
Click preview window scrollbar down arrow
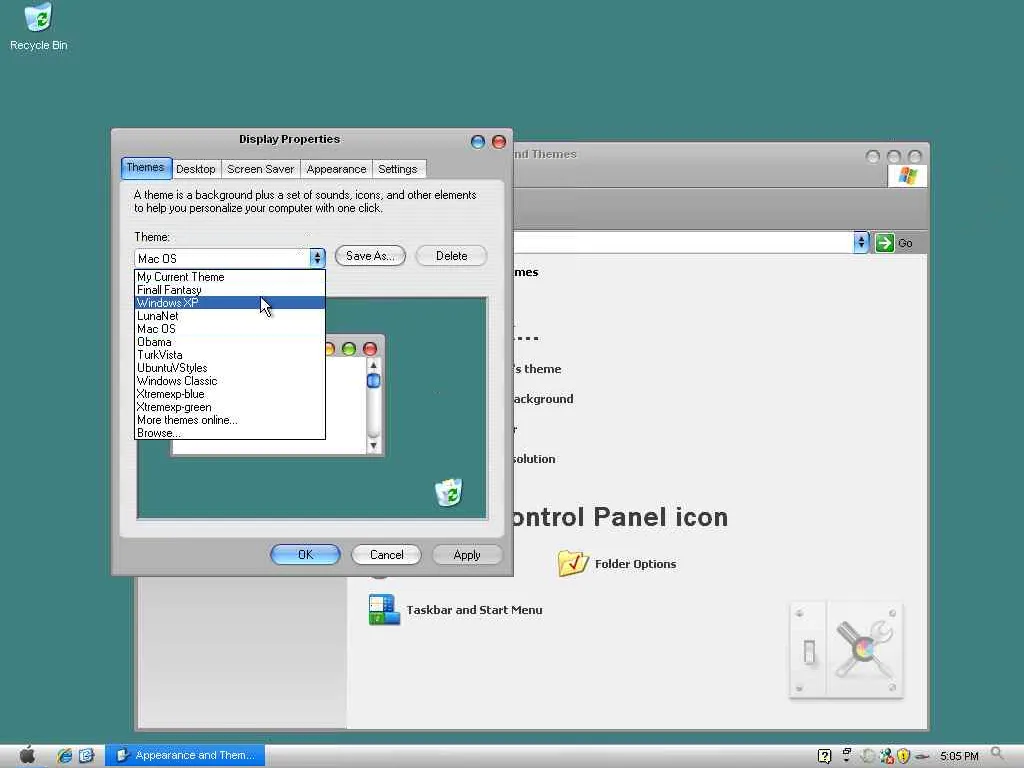pyautogui.click(x=374, y=445)
